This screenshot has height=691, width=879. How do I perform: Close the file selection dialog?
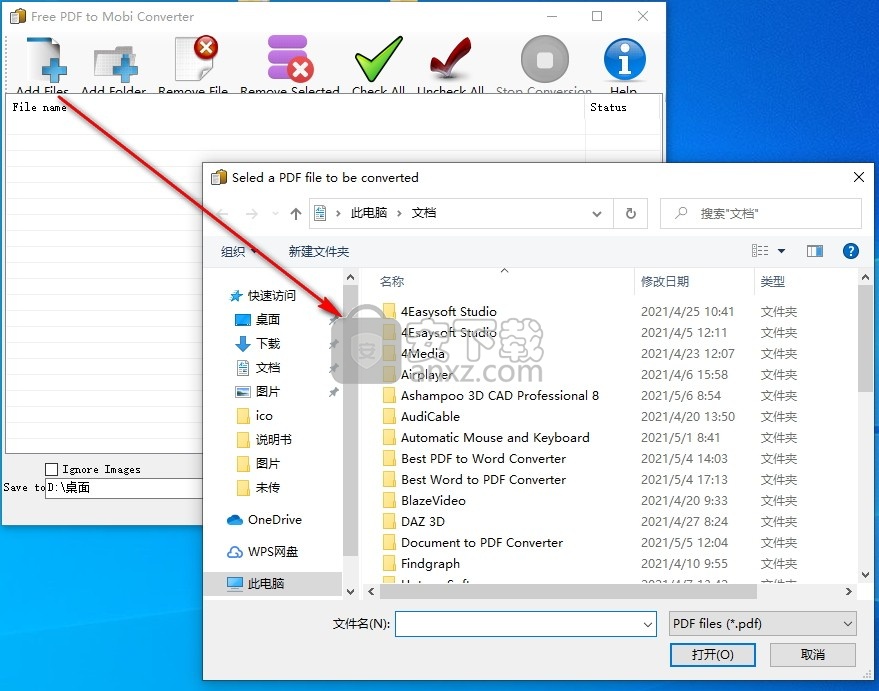858,177
